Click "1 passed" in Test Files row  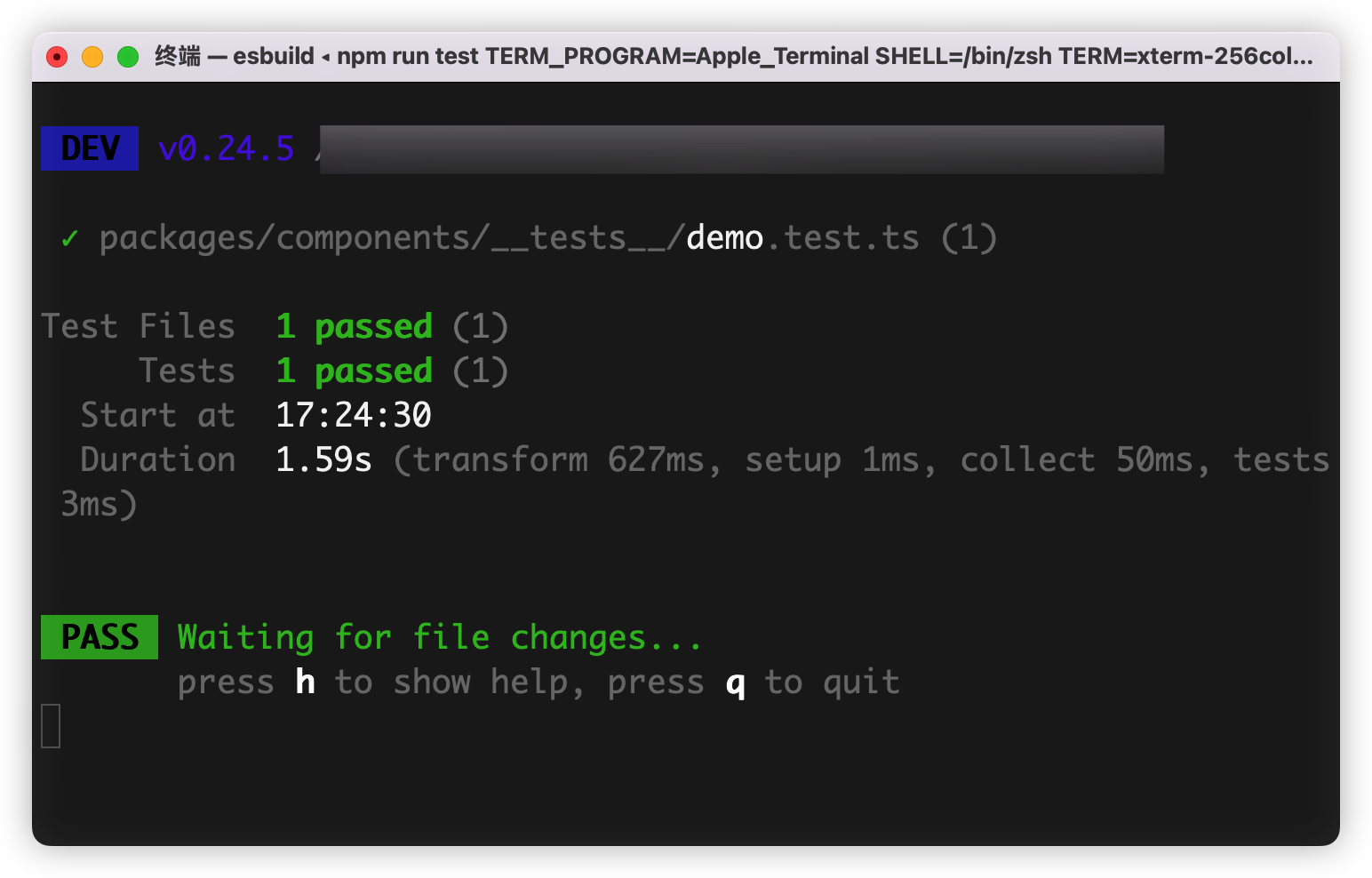pos(355,326)
